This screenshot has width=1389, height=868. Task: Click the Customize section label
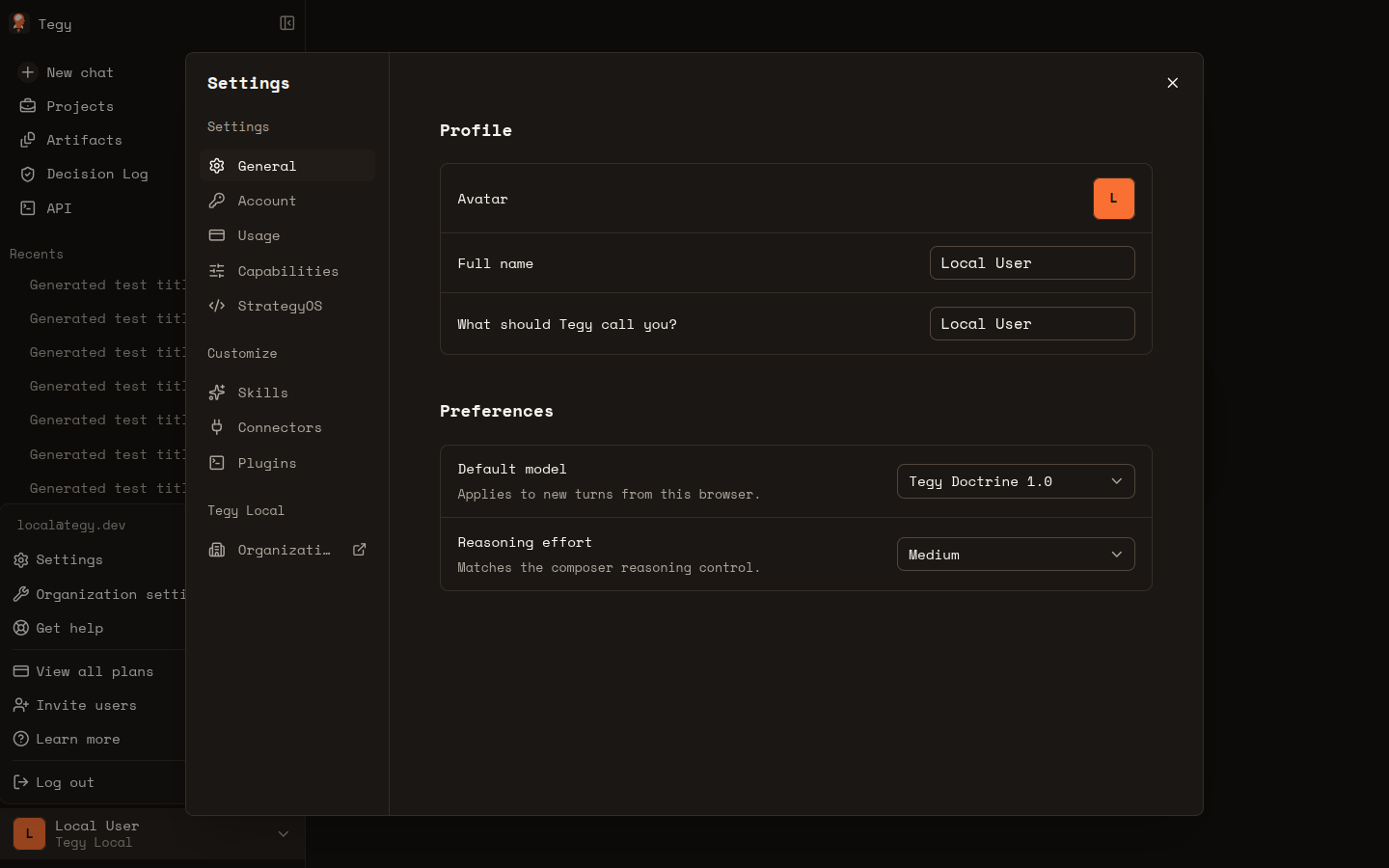coord(242,353)
